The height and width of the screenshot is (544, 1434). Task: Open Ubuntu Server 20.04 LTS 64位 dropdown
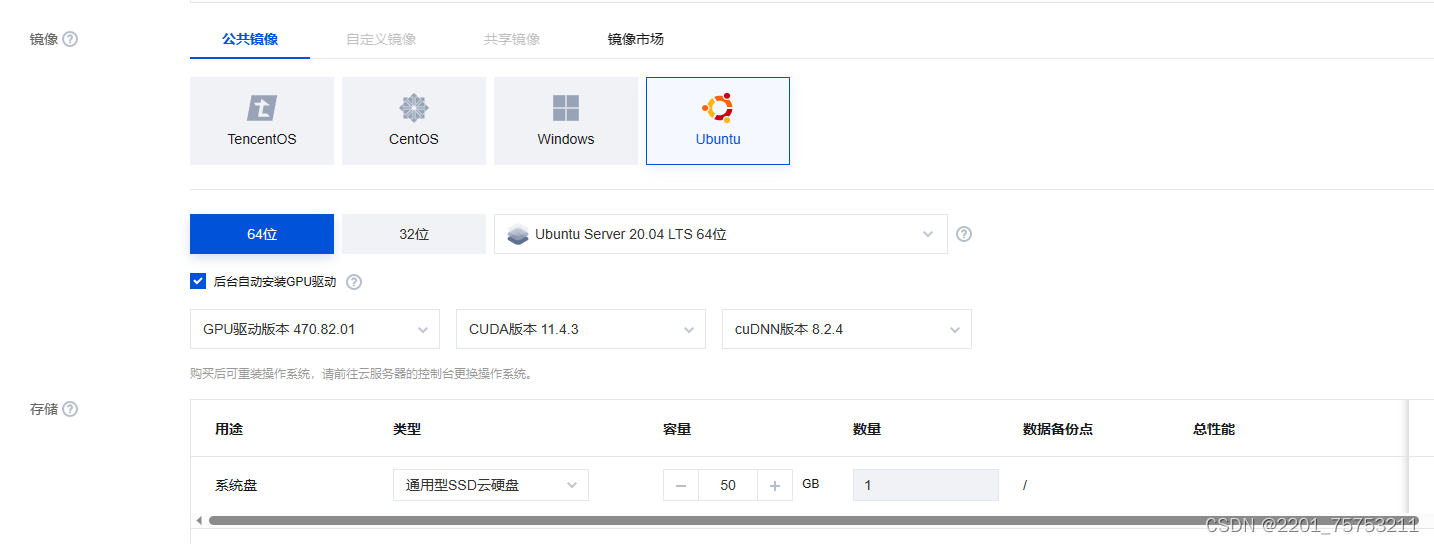click(x=721, y=234)
